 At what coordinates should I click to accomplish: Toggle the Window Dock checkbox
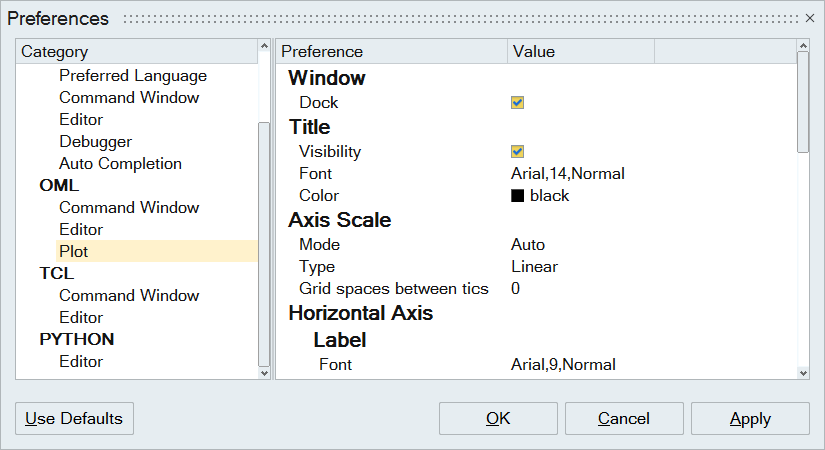[x=517, y=102]
